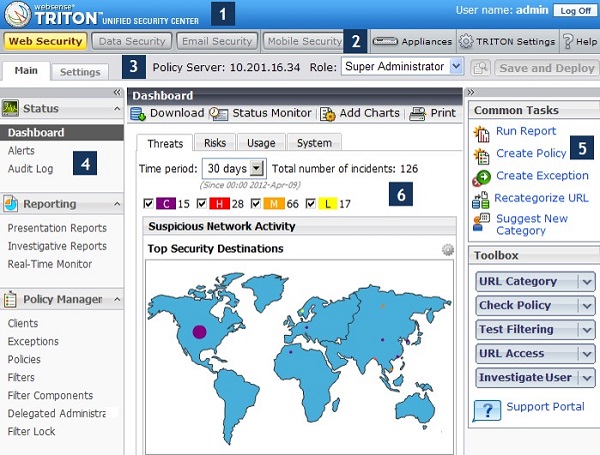Viewport: 600px width, 455px height.
Task: Click the yellow Low severity swatch
Action: point(328,204)
